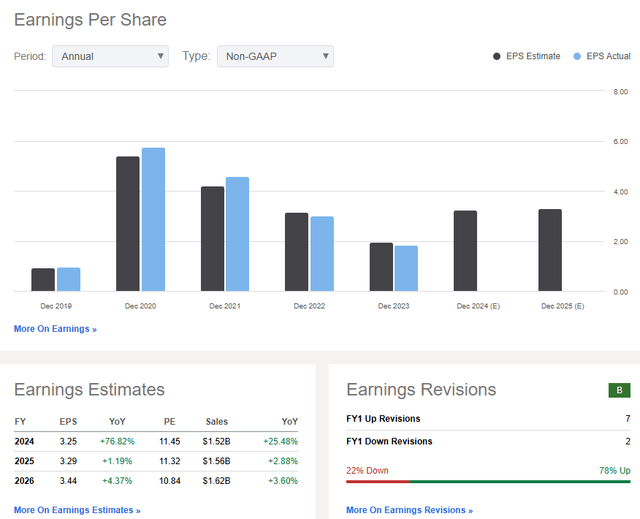Open the More On Earnings link
640x519 pixels.
click(x=55, y=329)
